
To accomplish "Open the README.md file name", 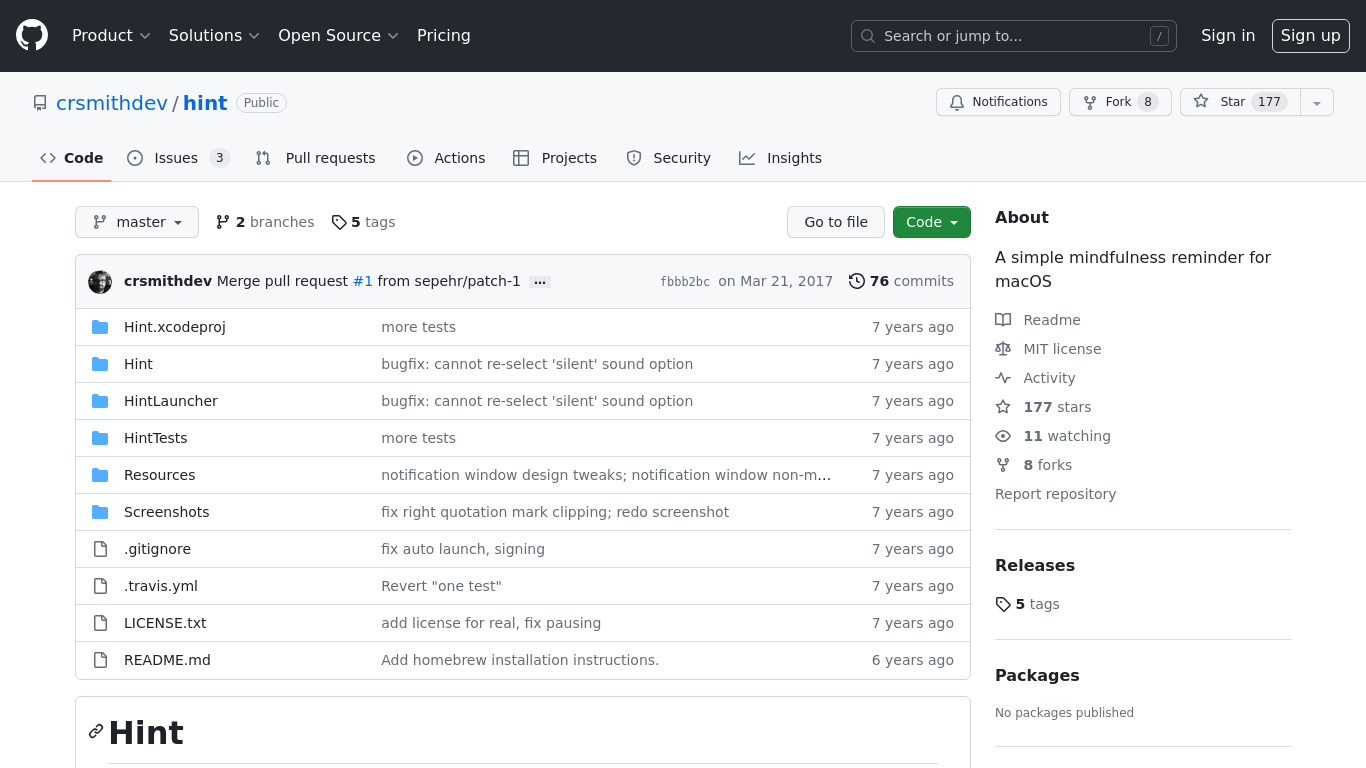I will coord(167,660).
